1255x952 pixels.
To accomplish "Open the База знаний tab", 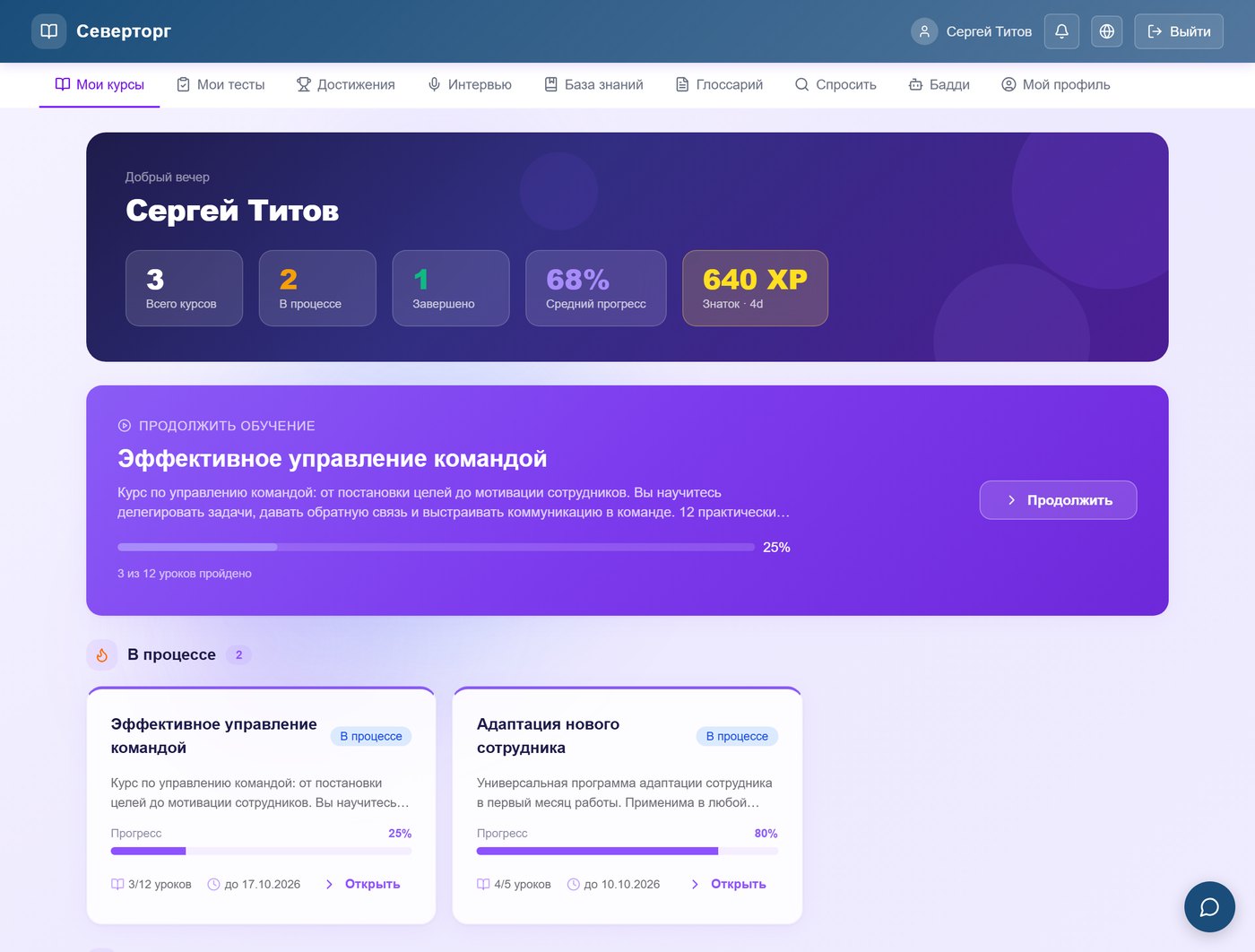I will [594, 85].
